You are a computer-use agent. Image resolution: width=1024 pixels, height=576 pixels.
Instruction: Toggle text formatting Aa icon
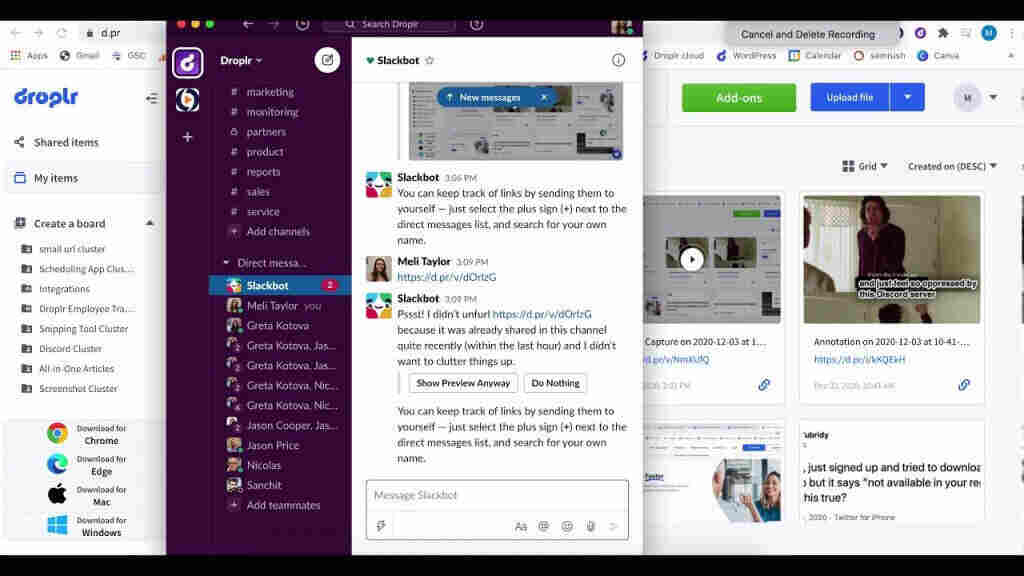(x=520, y=526)
